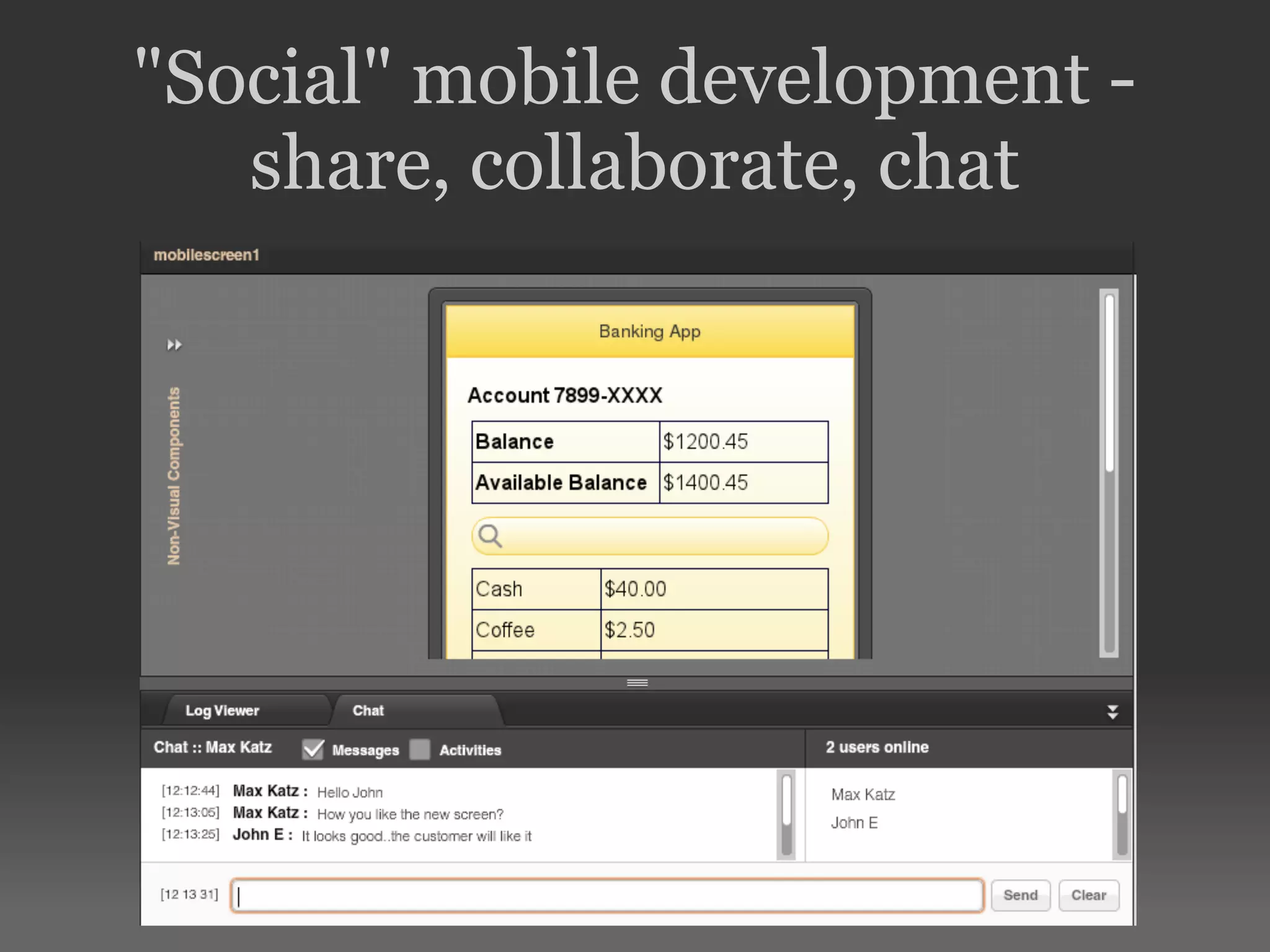Click the Cash row label
This screenshot has width=1270, height=952.
(536, 589)
